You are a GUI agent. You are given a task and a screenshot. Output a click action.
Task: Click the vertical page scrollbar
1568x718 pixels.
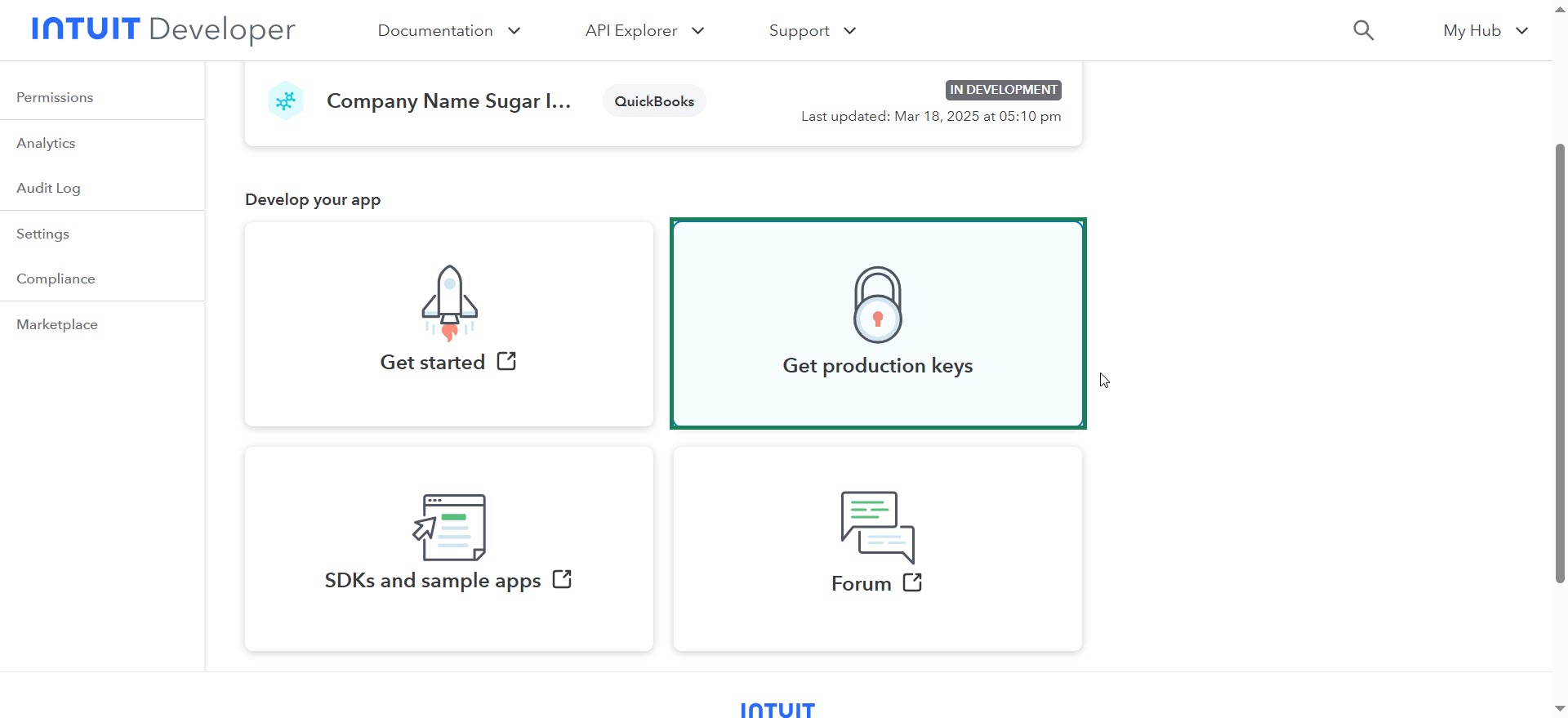pos(1560,363)
